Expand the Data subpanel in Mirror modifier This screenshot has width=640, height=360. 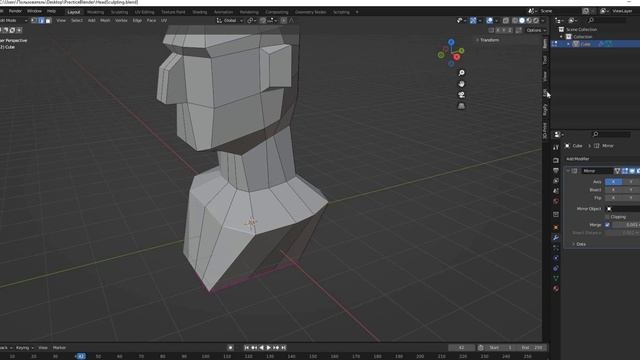point(580,244)
